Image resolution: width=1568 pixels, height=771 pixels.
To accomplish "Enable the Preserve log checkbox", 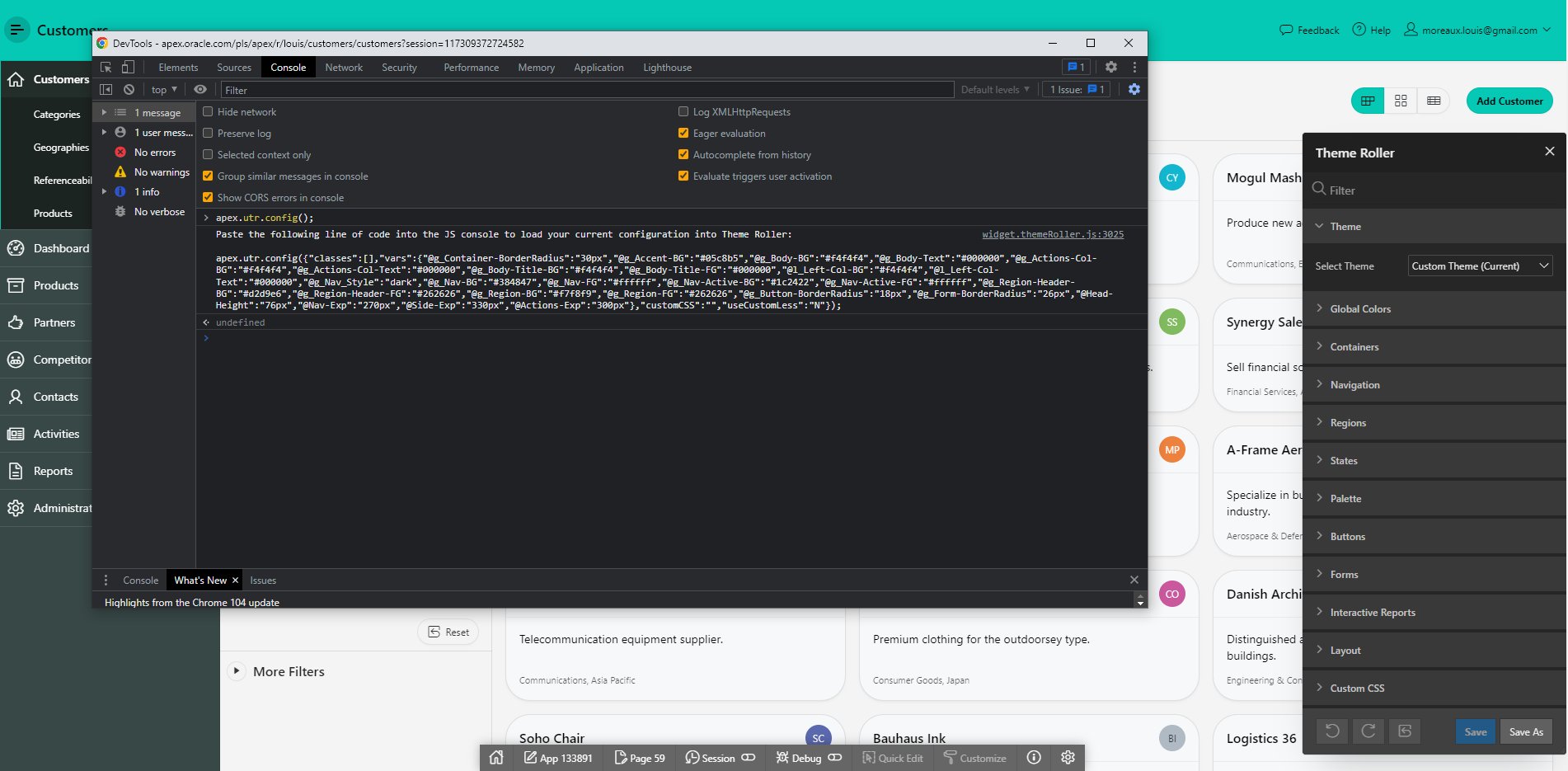I will 207,133.
